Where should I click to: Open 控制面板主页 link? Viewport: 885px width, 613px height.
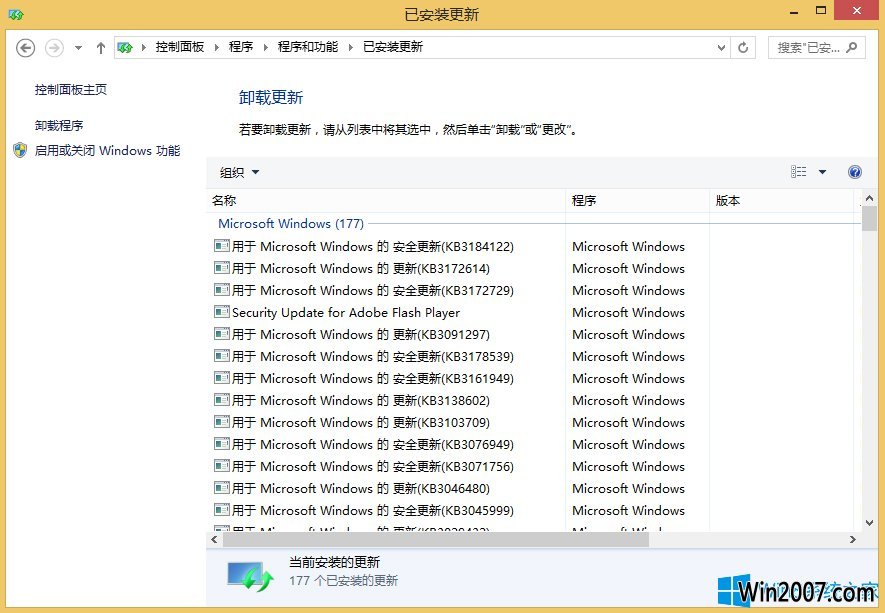tap(71, 89)
